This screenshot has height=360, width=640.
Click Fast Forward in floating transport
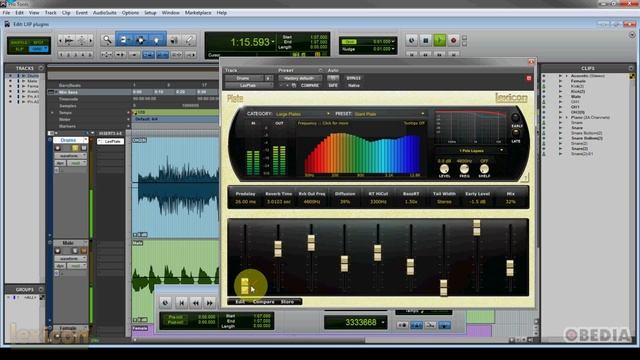[x=210, y=302]
